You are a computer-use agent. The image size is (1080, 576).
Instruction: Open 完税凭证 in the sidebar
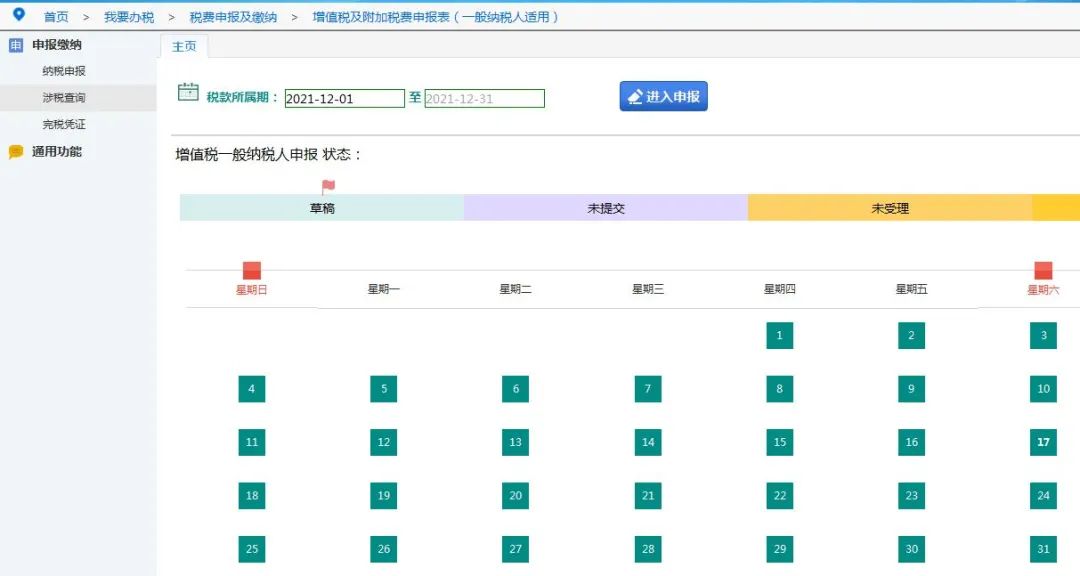tap(64, 125)
